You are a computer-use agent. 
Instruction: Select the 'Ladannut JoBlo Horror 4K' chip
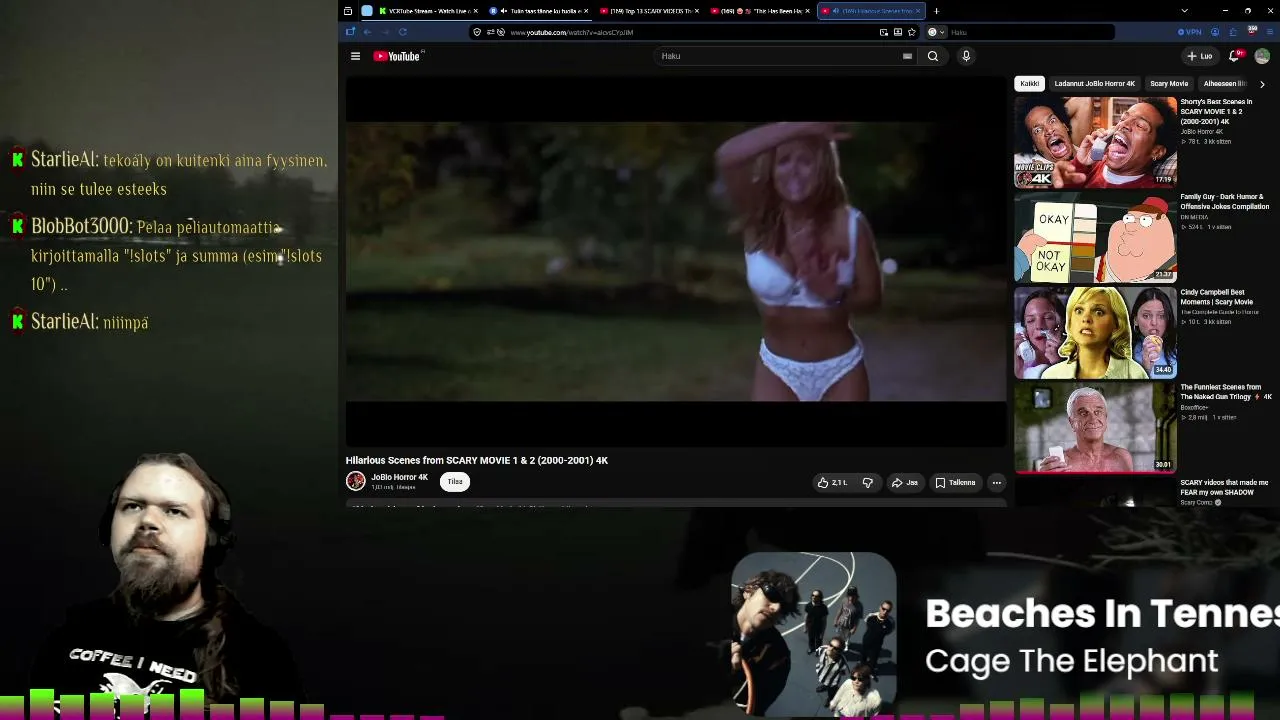[1094, 84]
